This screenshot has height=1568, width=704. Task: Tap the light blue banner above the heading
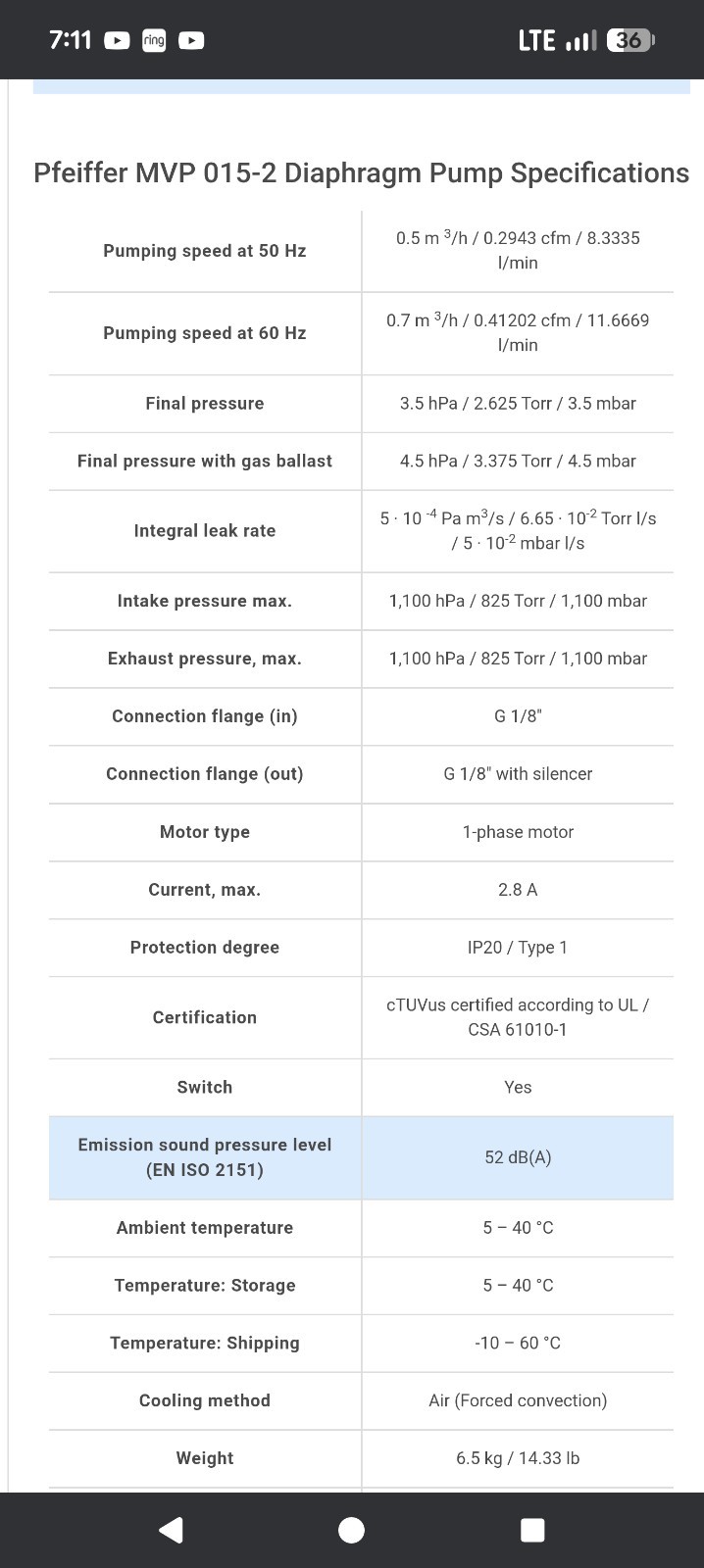[x=361, y=86]
